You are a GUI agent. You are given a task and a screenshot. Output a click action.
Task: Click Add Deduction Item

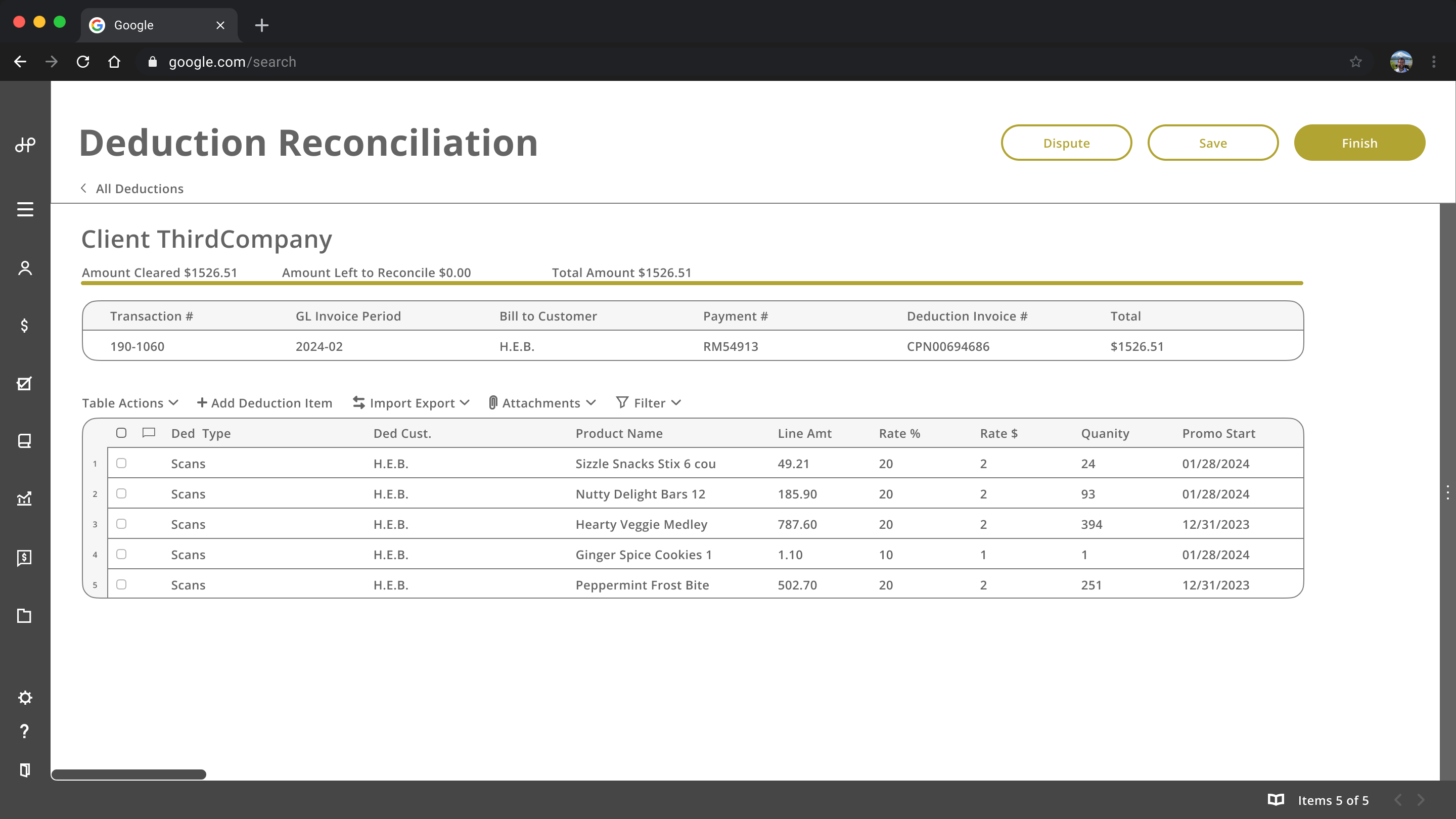[x=264, y=403]
